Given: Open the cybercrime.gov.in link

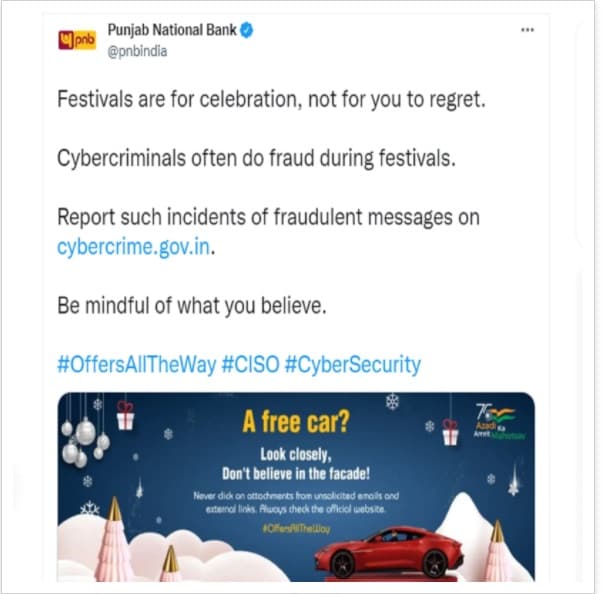Looking at the screenshot, I should 133,247.
